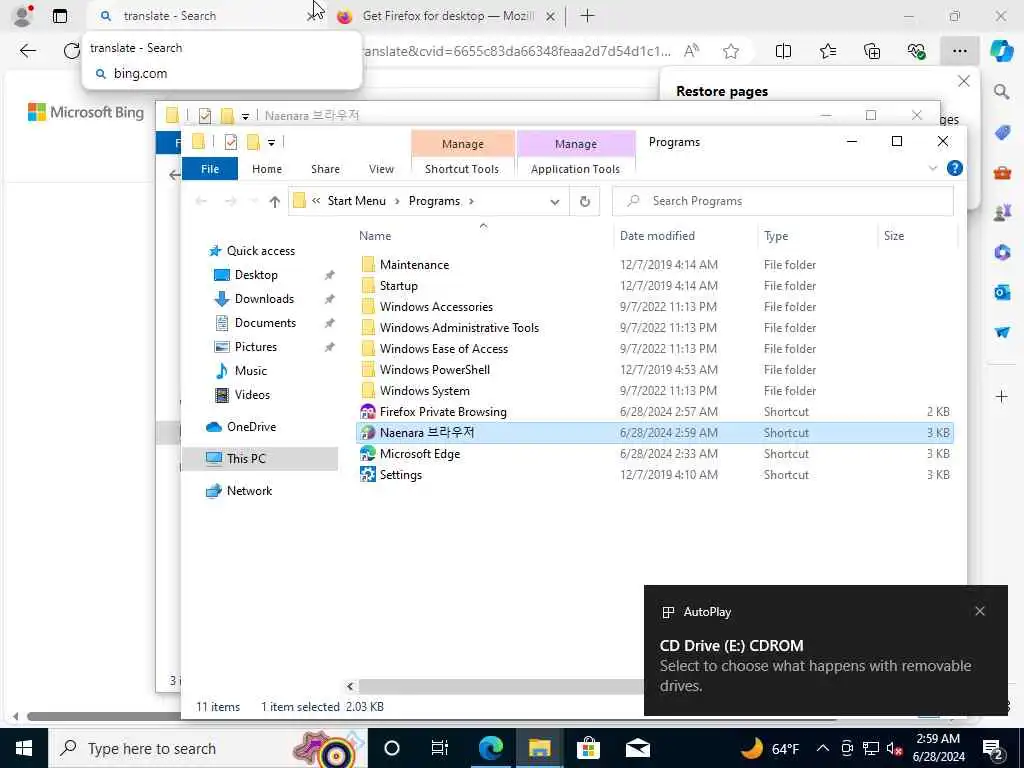Expand breadcrumb chevron after Start Menu

pos(397,201)
